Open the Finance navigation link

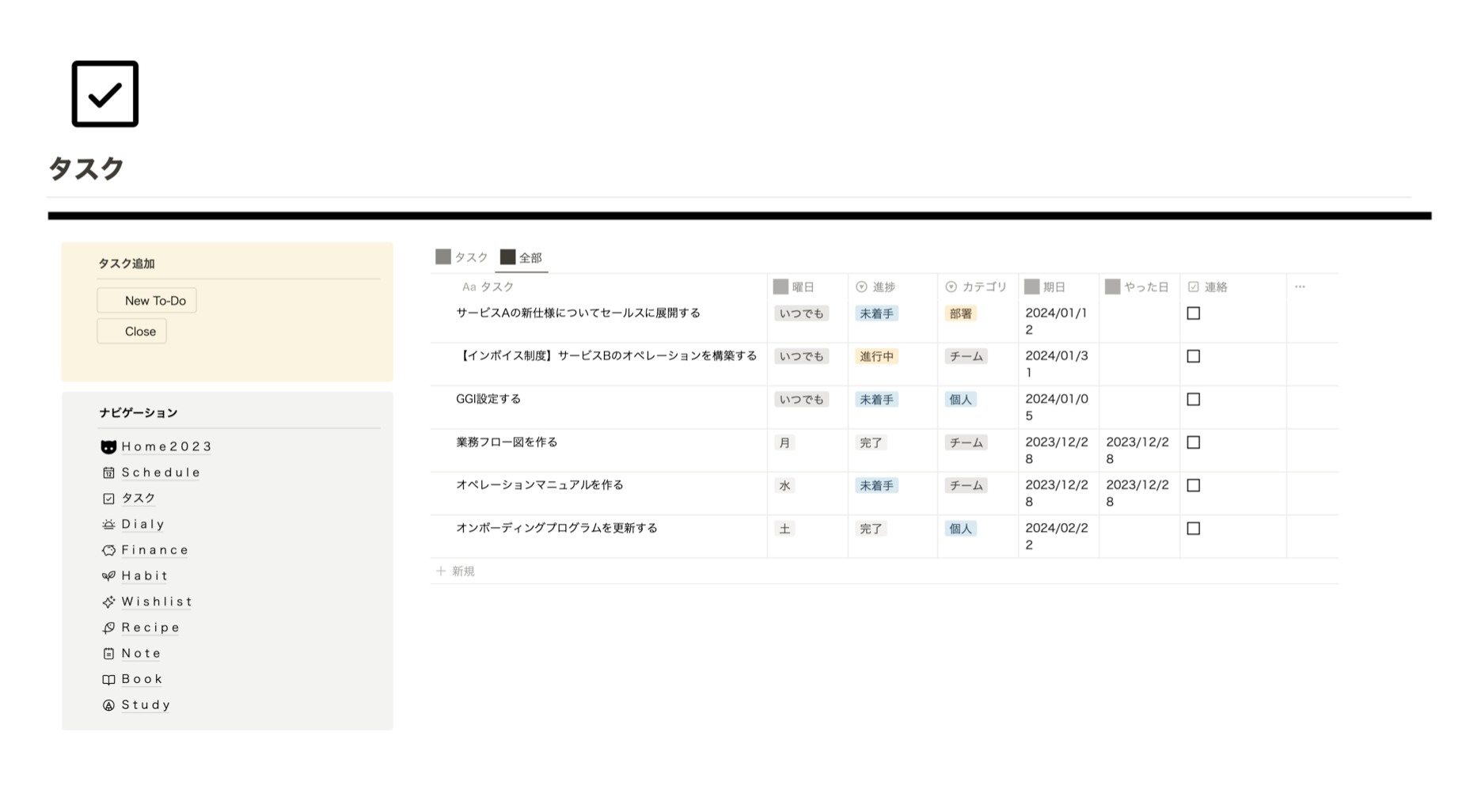click(155, 550)
